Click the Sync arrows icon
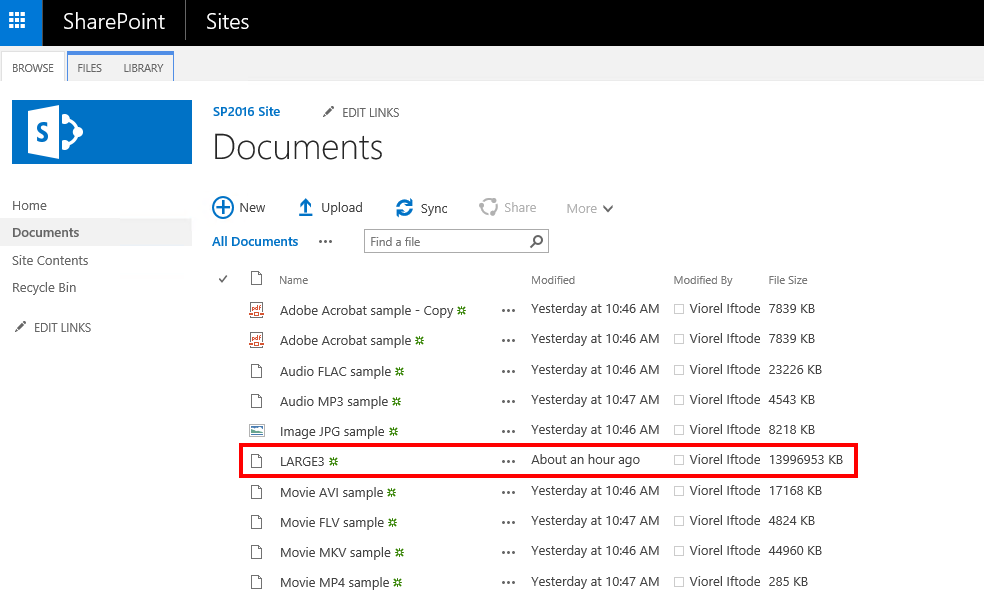 click(x=404, y=207)
